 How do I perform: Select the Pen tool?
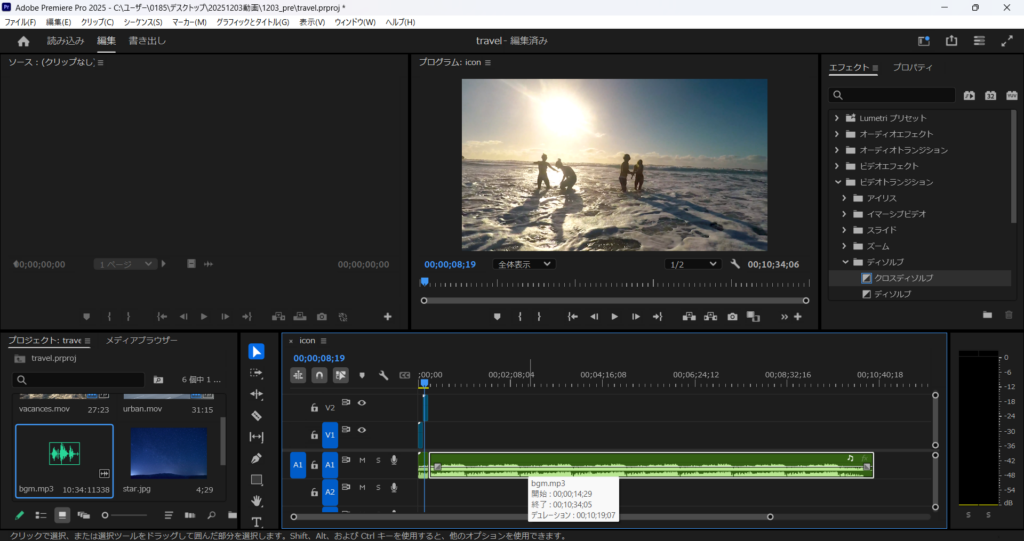[x=256, y=458]
